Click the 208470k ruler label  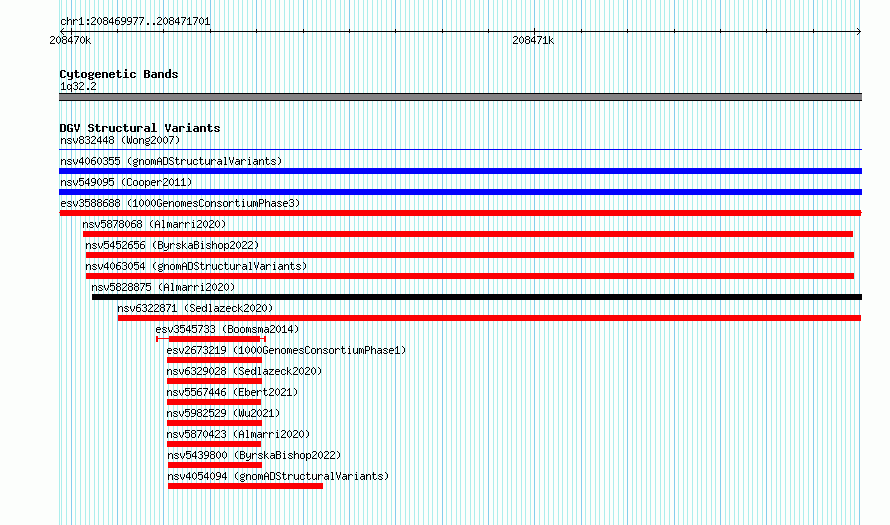(x=70, y=40)
